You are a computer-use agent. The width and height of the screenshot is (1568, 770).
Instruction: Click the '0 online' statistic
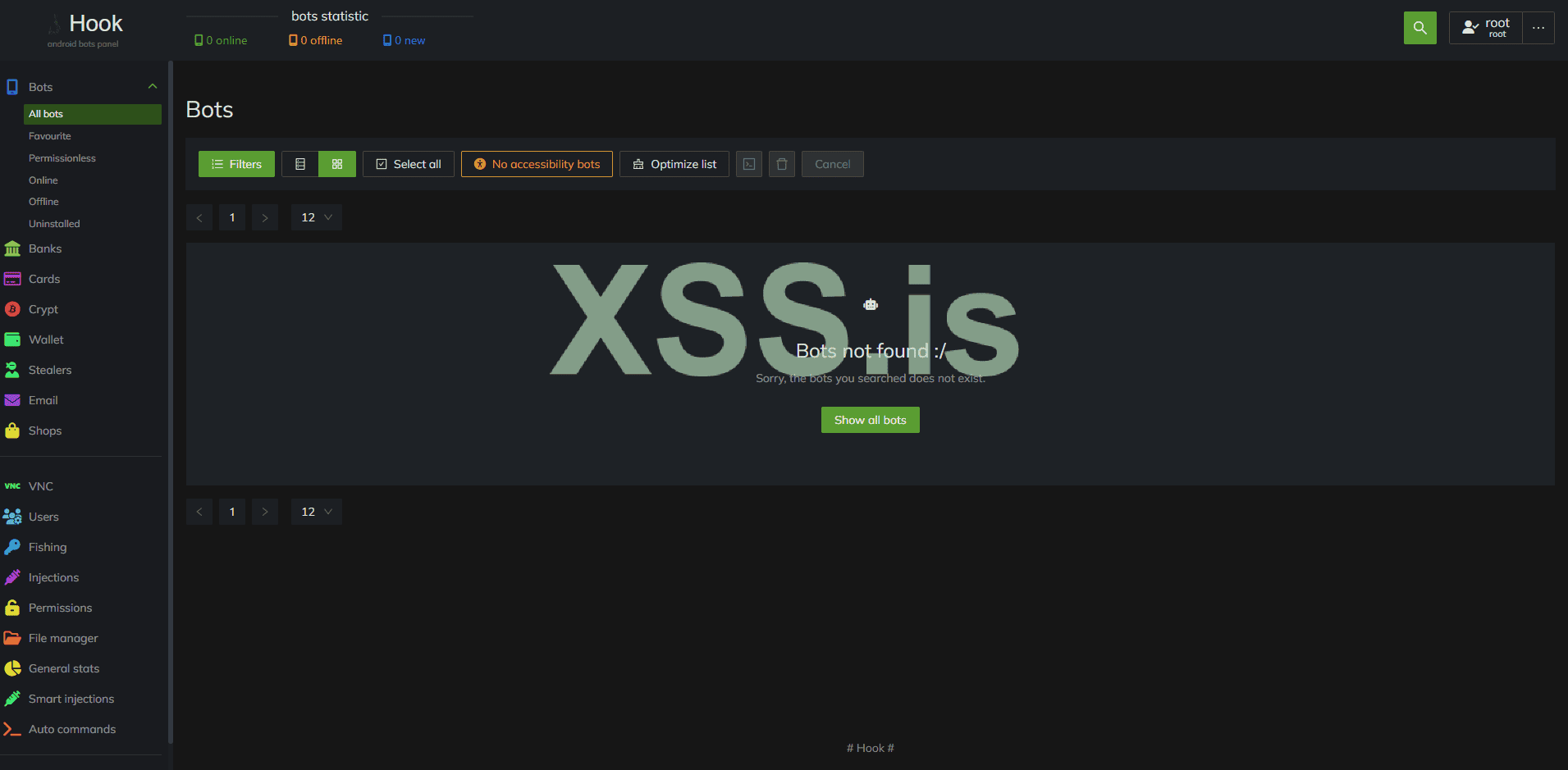click(x=221, y=40)
